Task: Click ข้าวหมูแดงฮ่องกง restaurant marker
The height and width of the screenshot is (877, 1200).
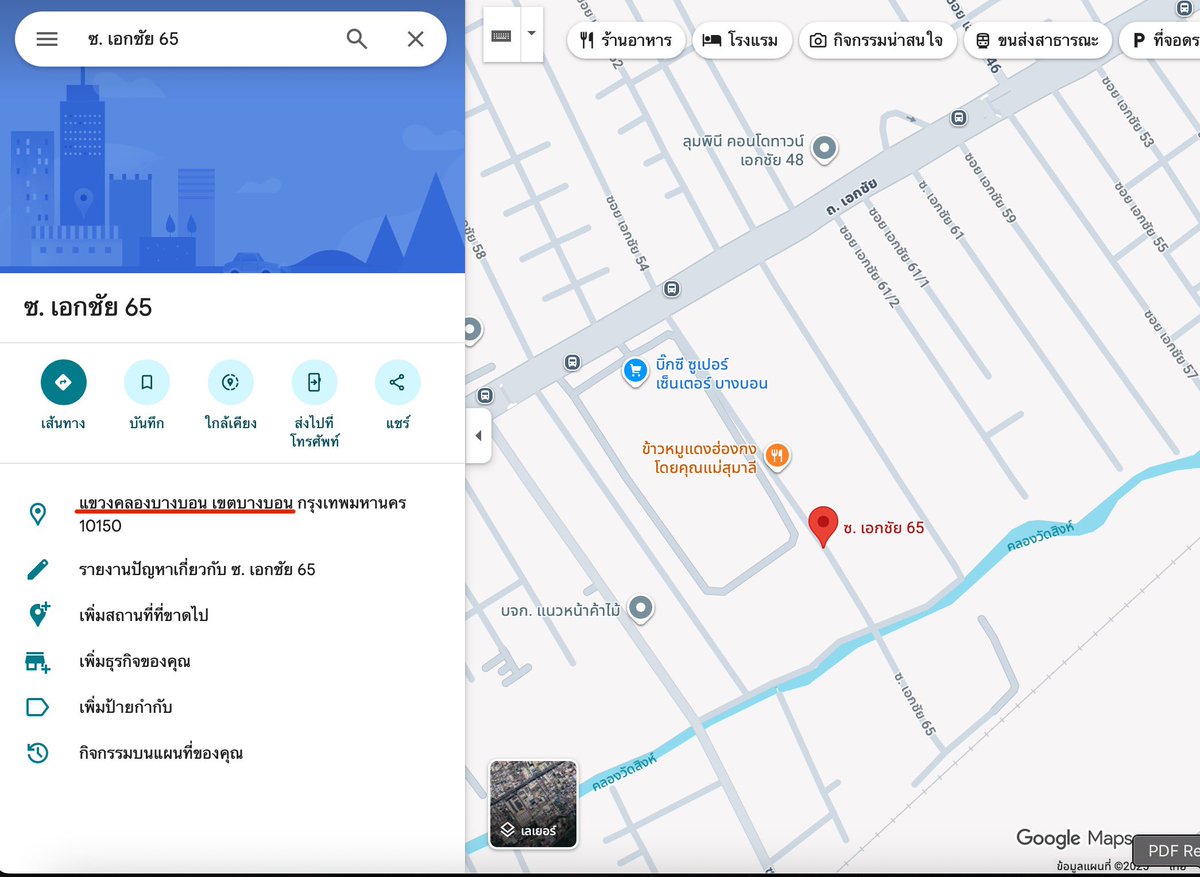Action: pyautogui.click(x=777, y=457)
